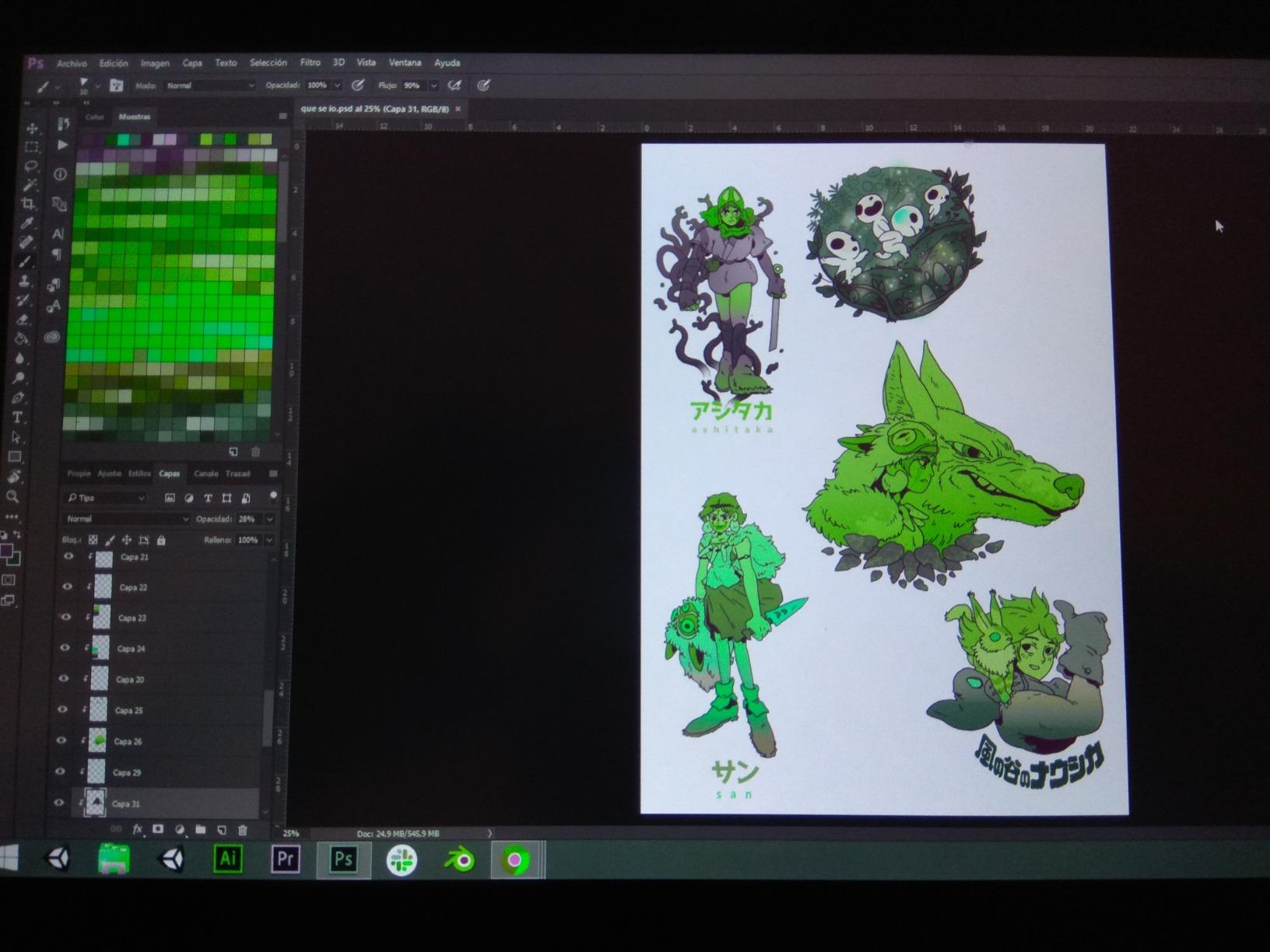Select the Lasso tool
Screen dimensions: 1270x952
31,166
